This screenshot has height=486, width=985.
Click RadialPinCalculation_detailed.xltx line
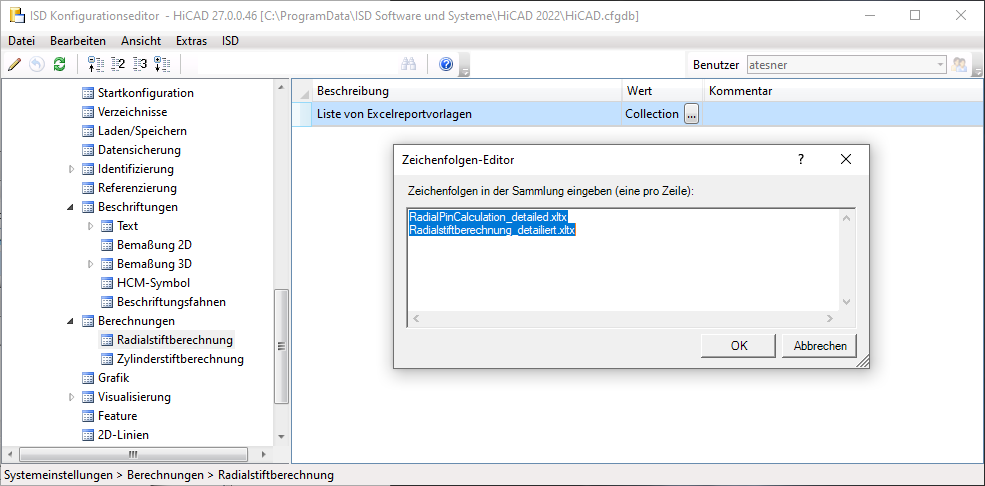click(488, 217)
